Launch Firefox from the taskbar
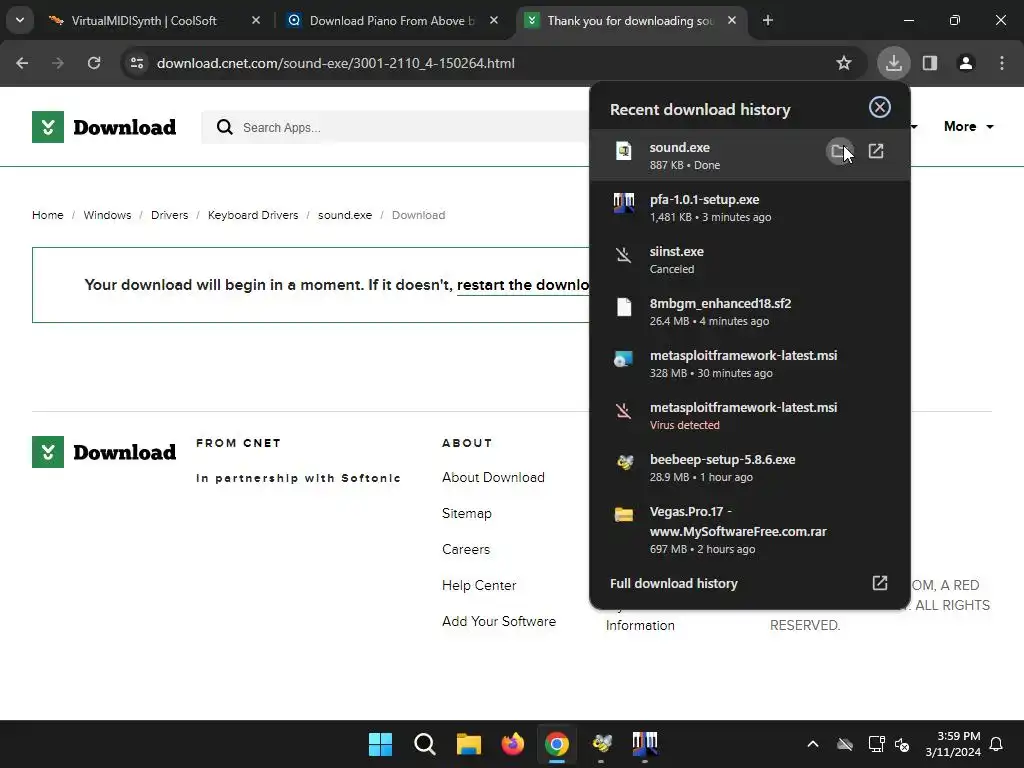The width and height of the screenshot is (1024, 768). pos(513,744)
